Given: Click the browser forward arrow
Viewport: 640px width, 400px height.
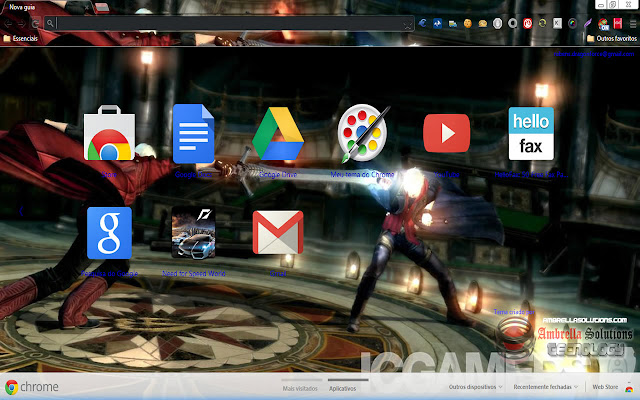Looking at the screenshot, I should click(22, 24).
